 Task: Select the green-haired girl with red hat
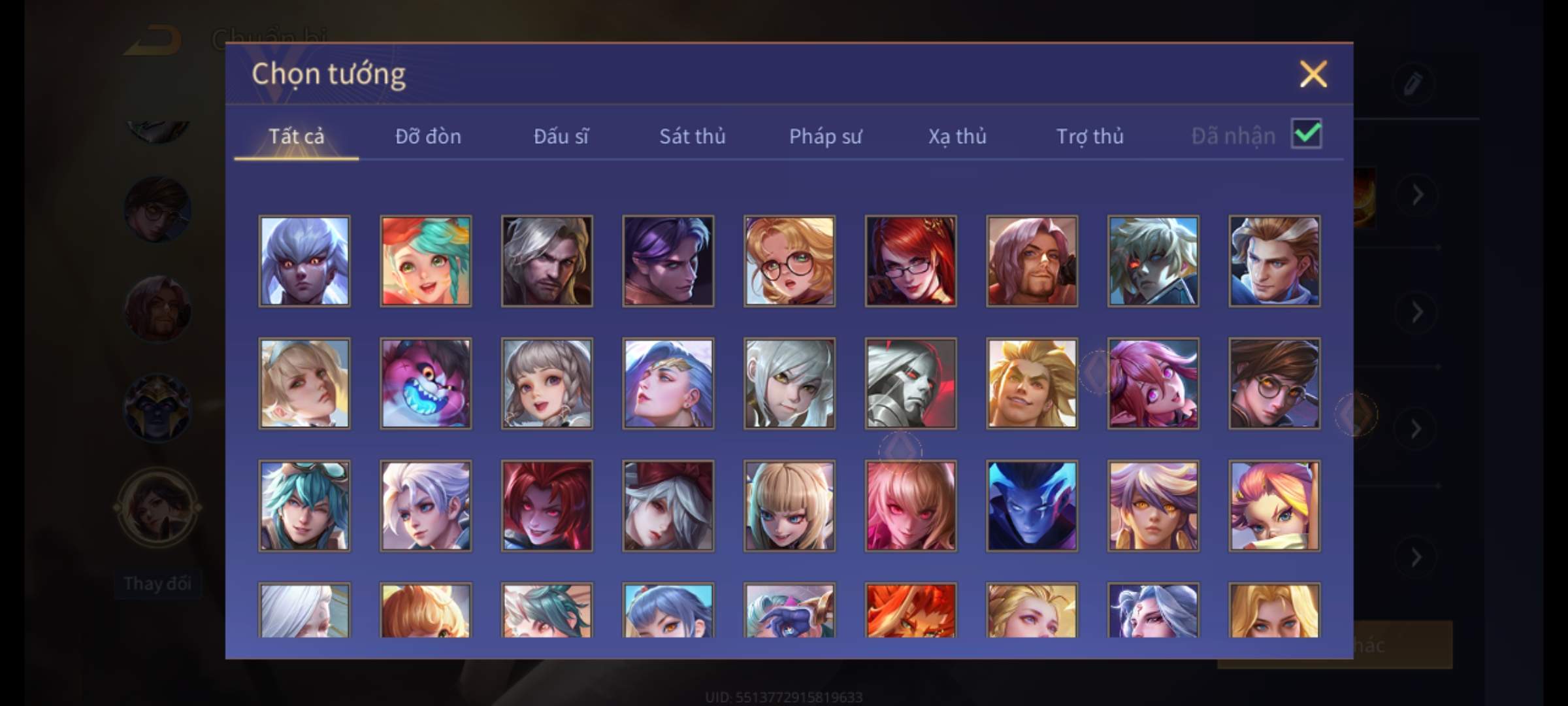click(425, 261)
